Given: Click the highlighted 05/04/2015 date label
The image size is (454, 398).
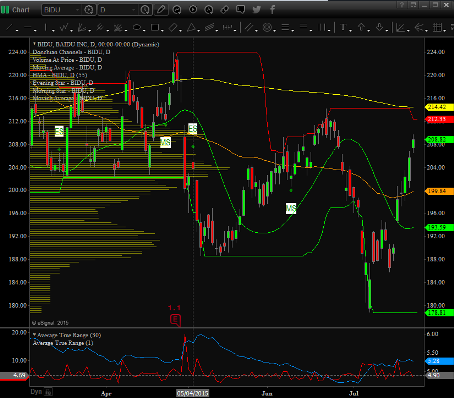Looking at the screenshot, I should click(x=193, y=393).
